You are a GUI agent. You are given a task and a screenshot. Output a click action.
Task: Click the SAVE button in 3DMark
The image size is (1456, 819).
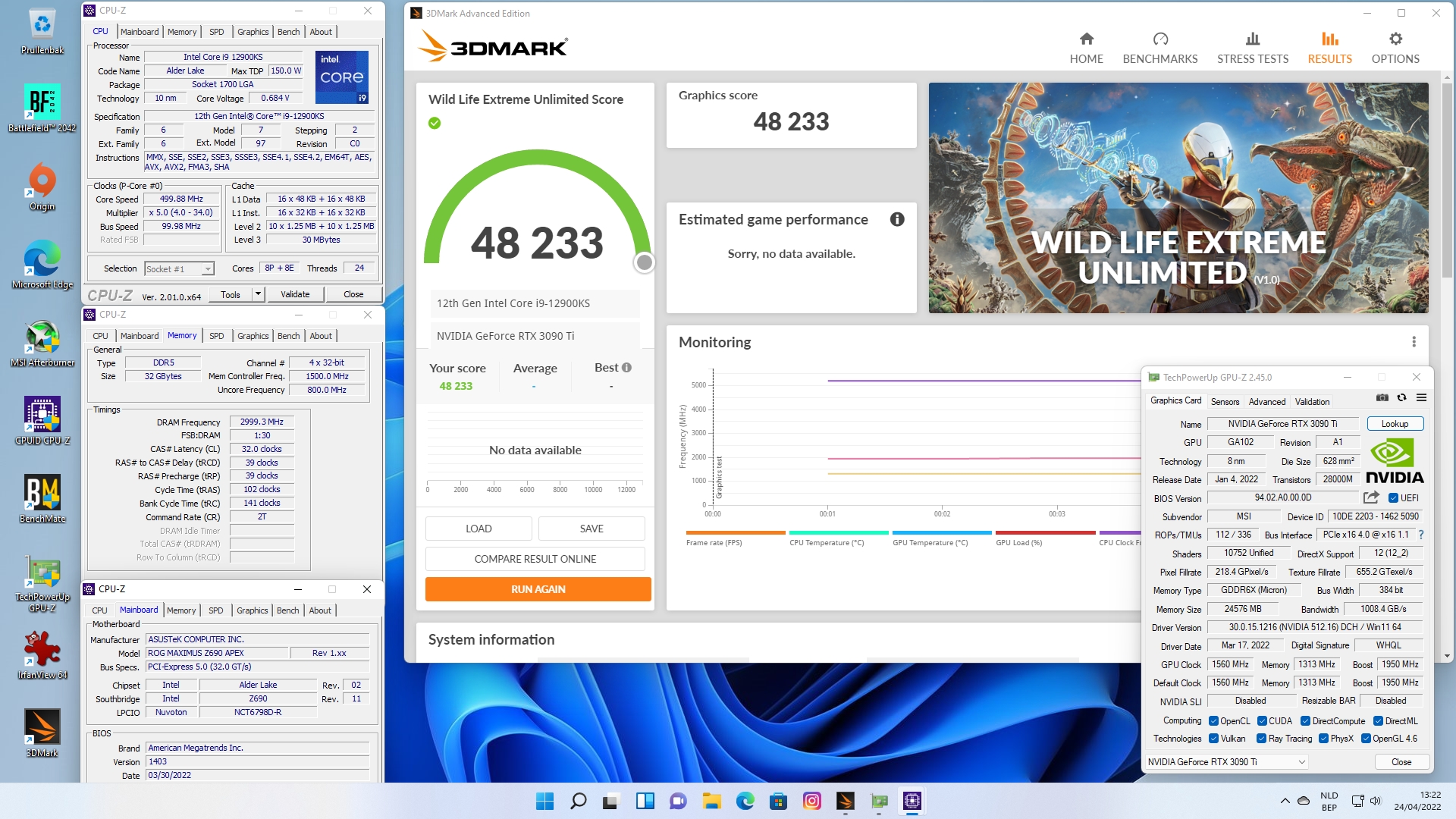591,529
